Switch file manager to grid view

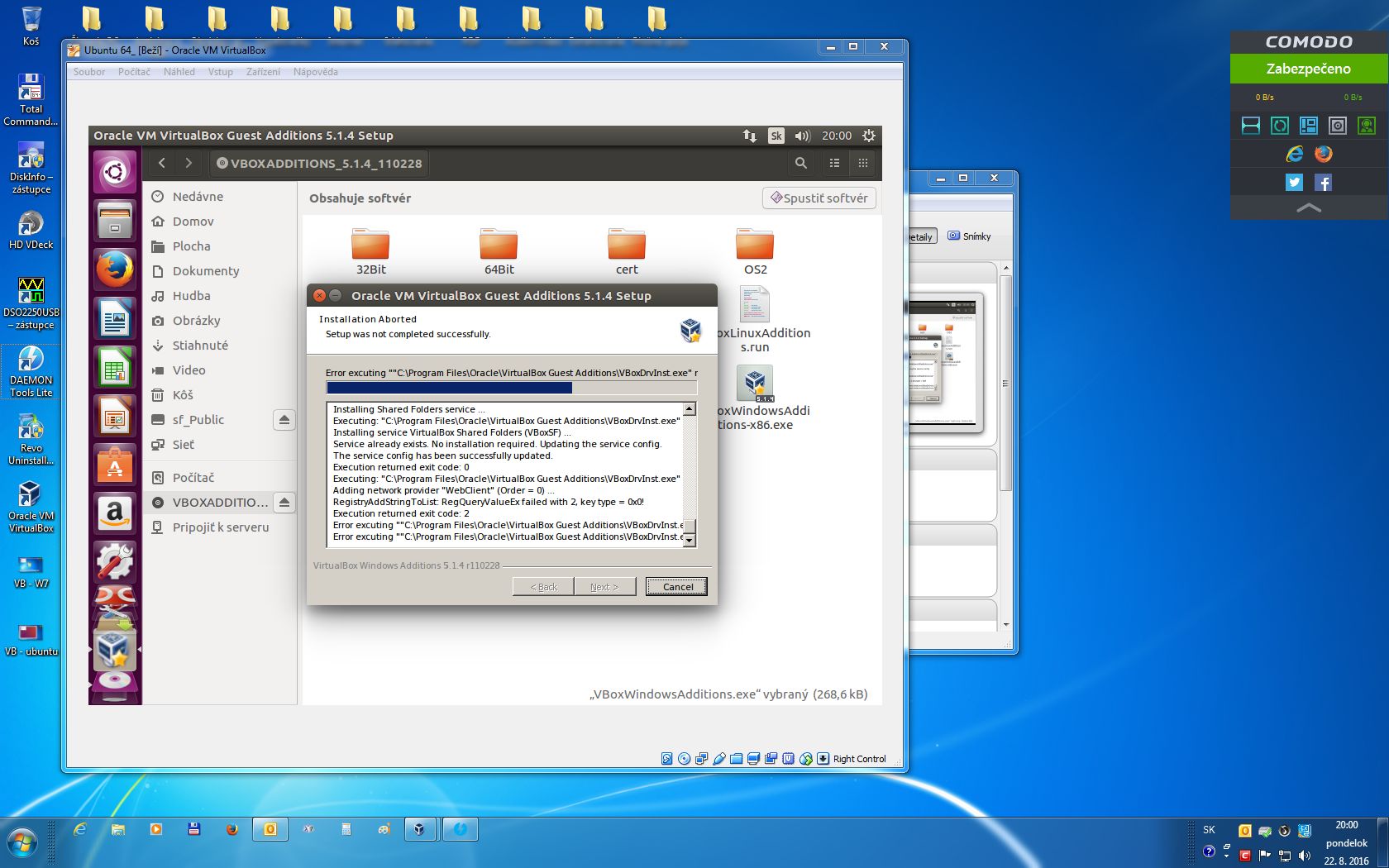coord(862,163)
